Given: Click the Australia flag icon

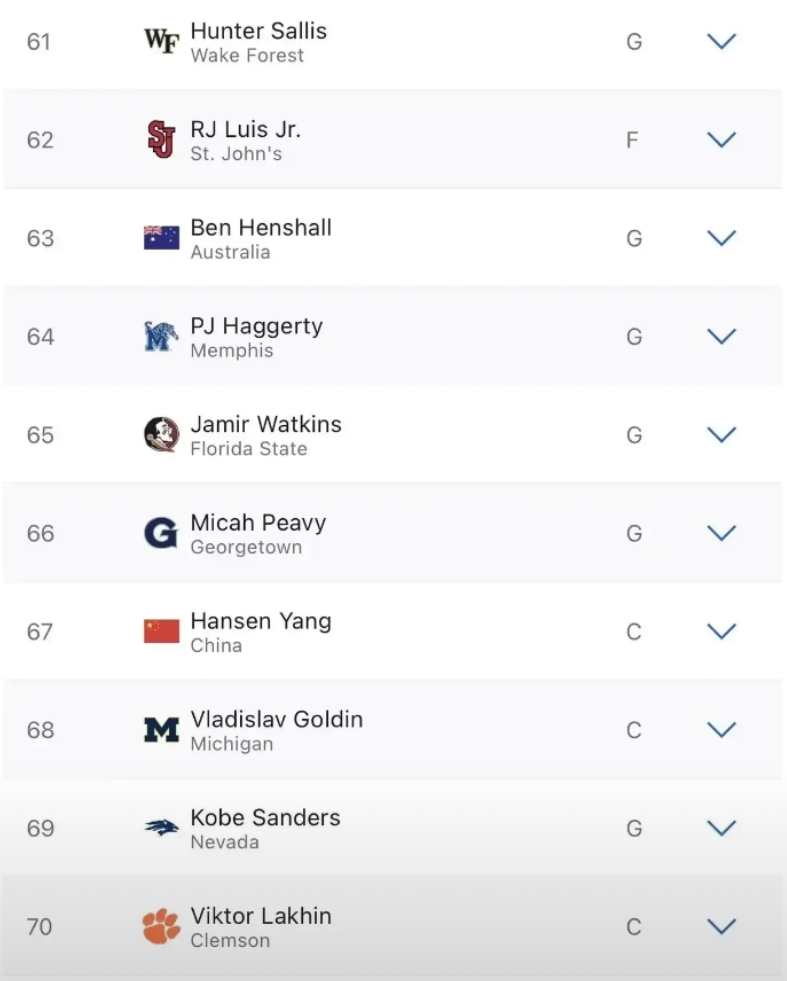Looking at the screenshot, I should [x=161, y=238].
